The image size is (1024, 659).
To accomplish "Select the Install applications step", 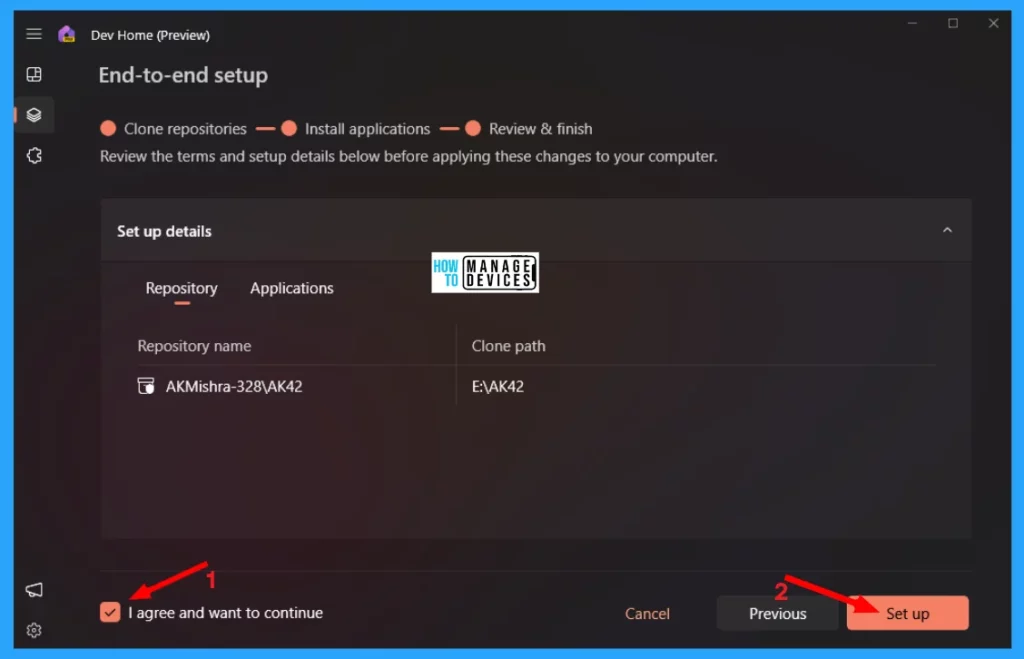I will (x=355, y=129).
